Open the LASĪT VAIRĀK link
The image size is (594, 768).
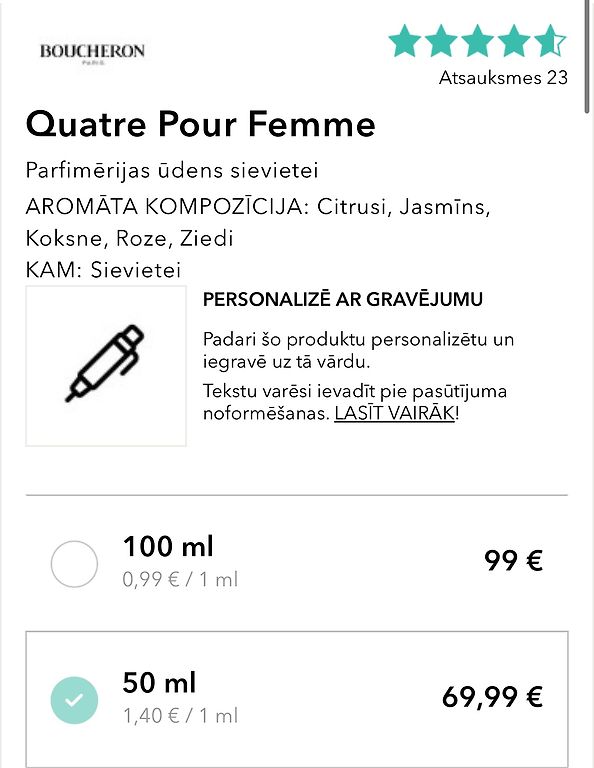click(395, 413)
